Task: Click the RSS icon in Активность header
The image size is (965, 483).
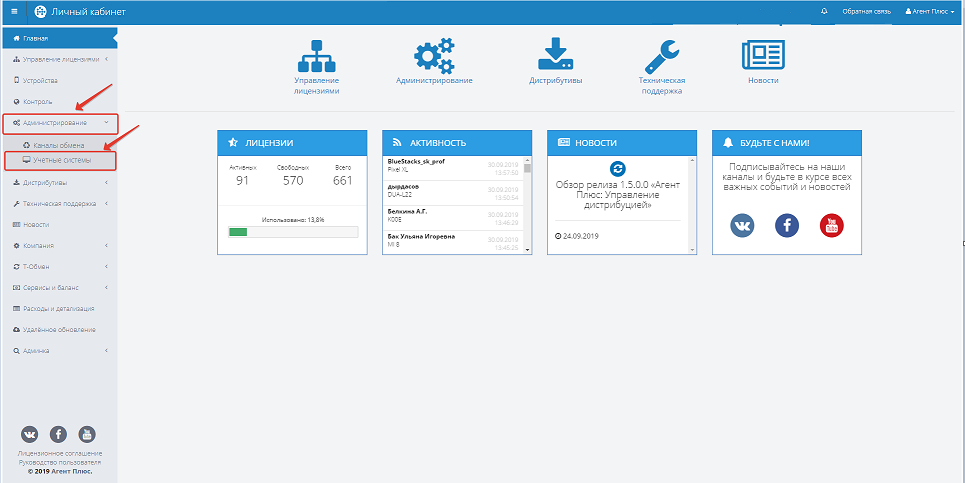Action: 397,143
